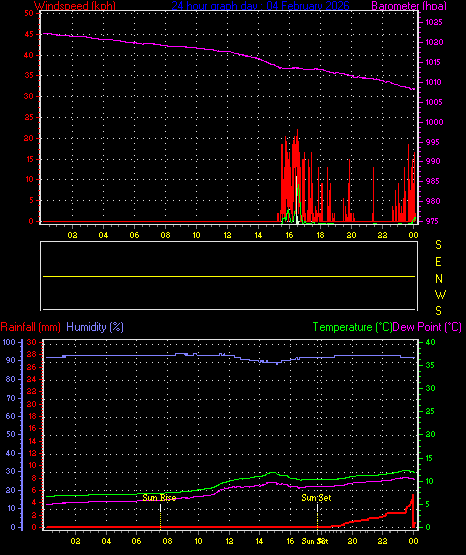This screenshot has height=555, width=466.
Task: Click the 100 value on the humidity axis
Action: tap(9, 342)
